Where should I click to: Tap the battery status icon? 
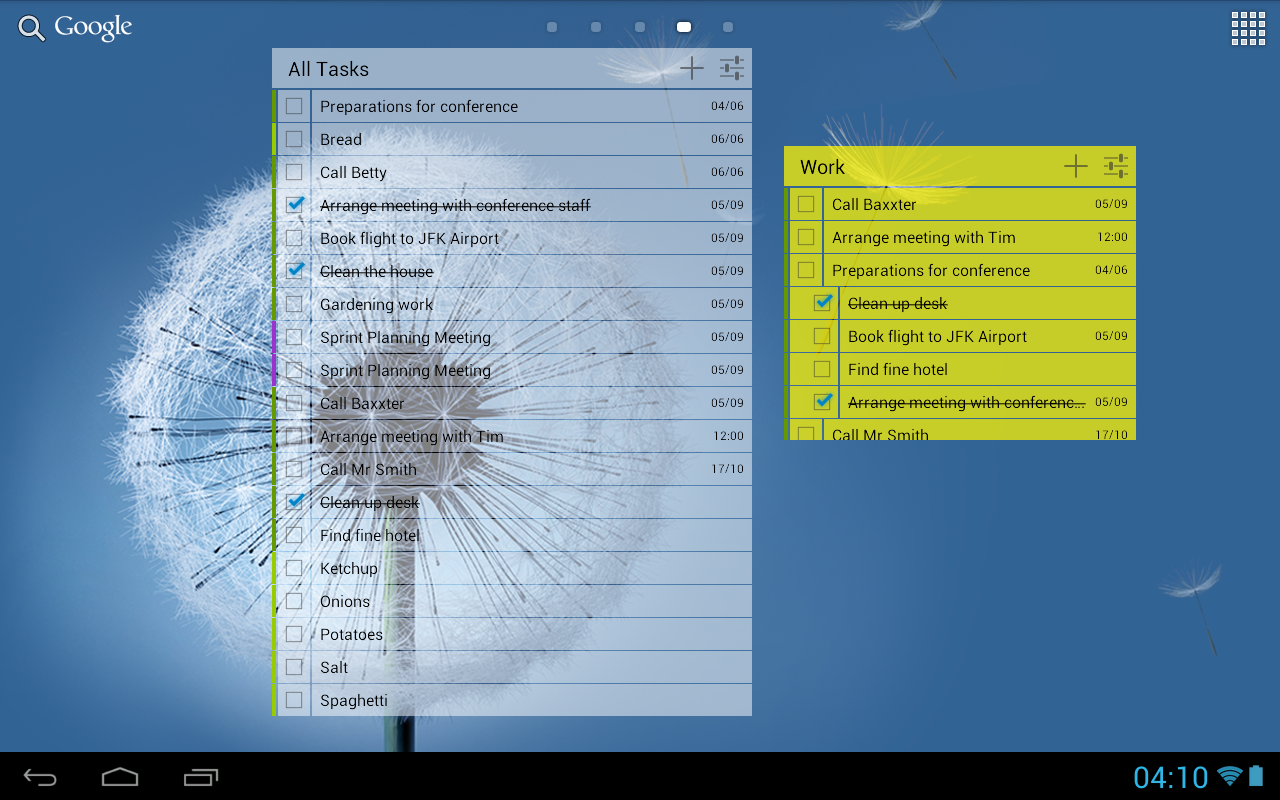tap(1256, 775)
